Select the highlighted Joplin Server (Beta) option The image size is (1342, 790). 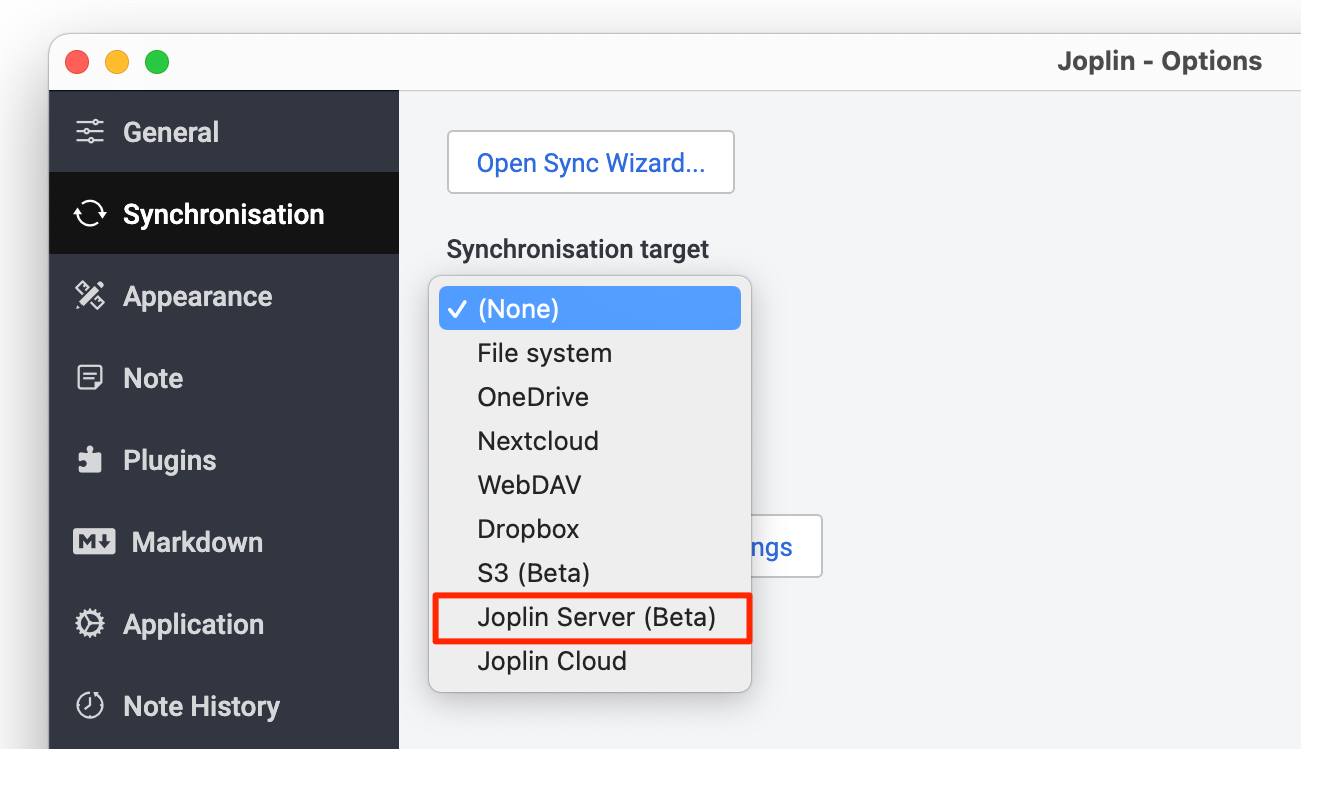590,617
